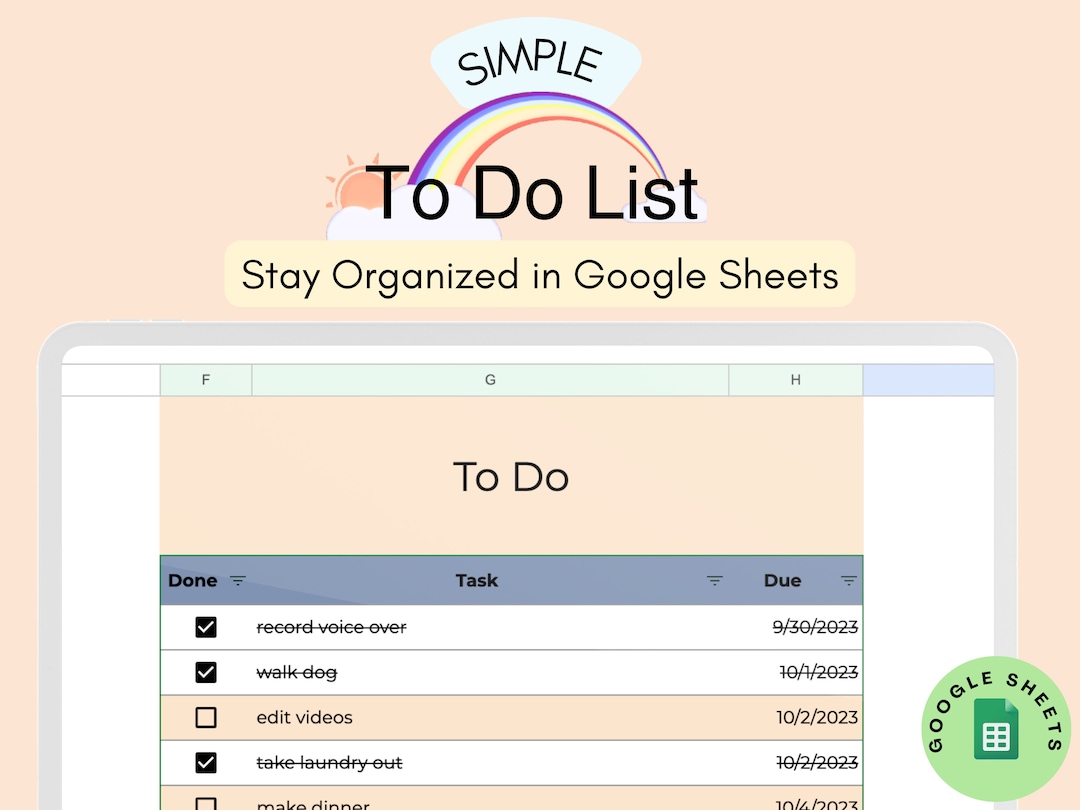This screenshot has width=1080, height=810.
Task: Uncheck the record voice over checkbox
Action: pos(205,627)
